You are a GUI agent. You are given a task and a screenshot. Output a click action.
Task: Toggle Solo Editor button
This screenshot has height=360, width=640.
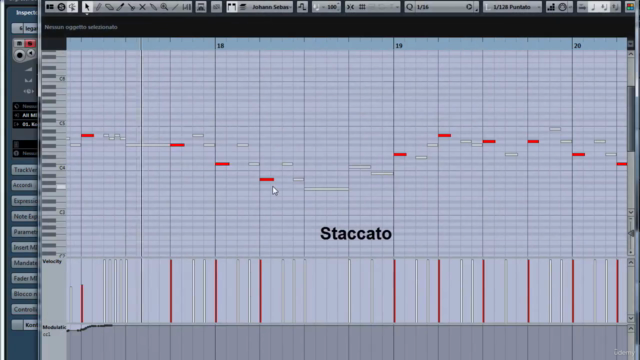click(61, 7)
